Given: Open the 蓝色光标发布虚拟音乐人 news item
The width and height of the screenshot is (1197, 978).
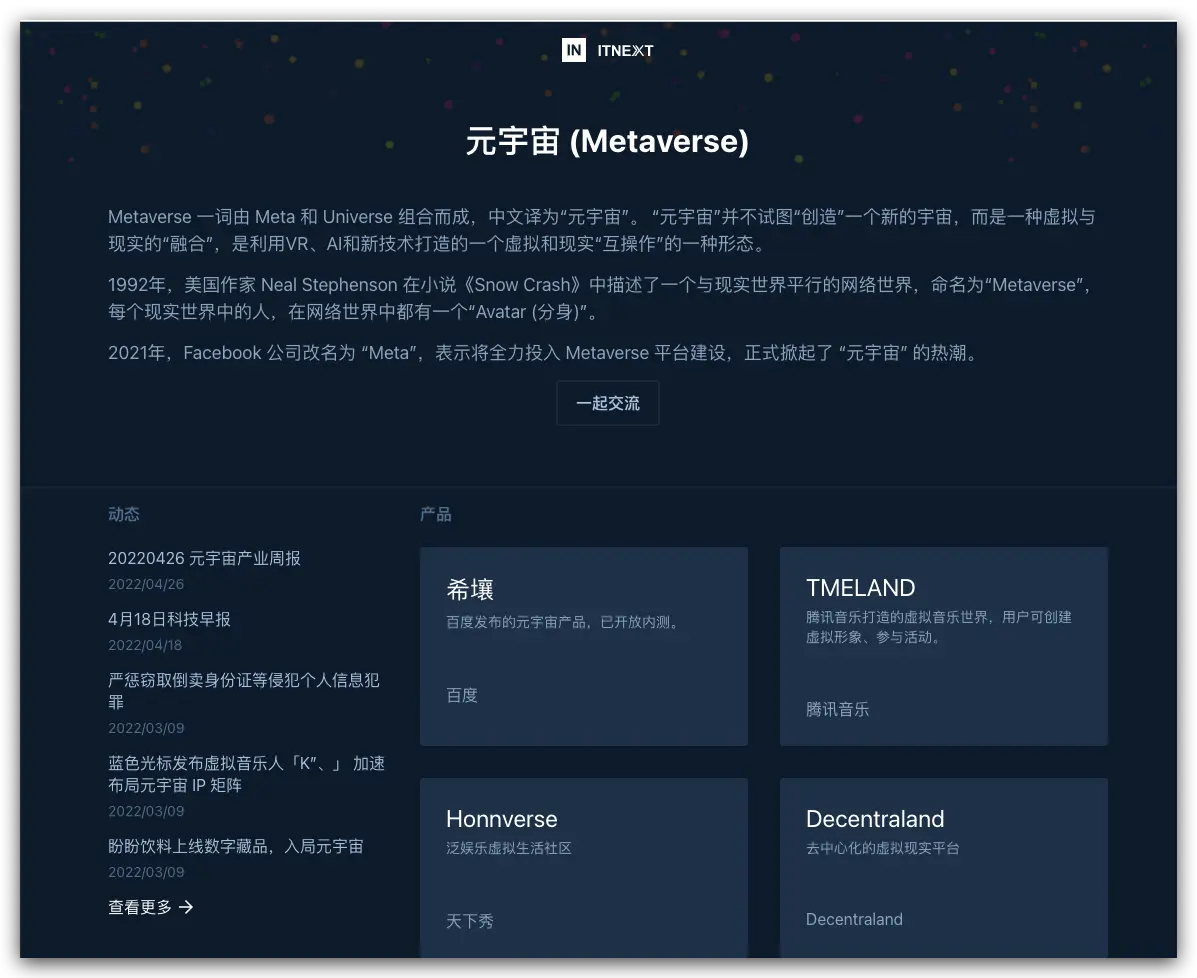Looking at the screenshot, I should [x=247, y=774].
